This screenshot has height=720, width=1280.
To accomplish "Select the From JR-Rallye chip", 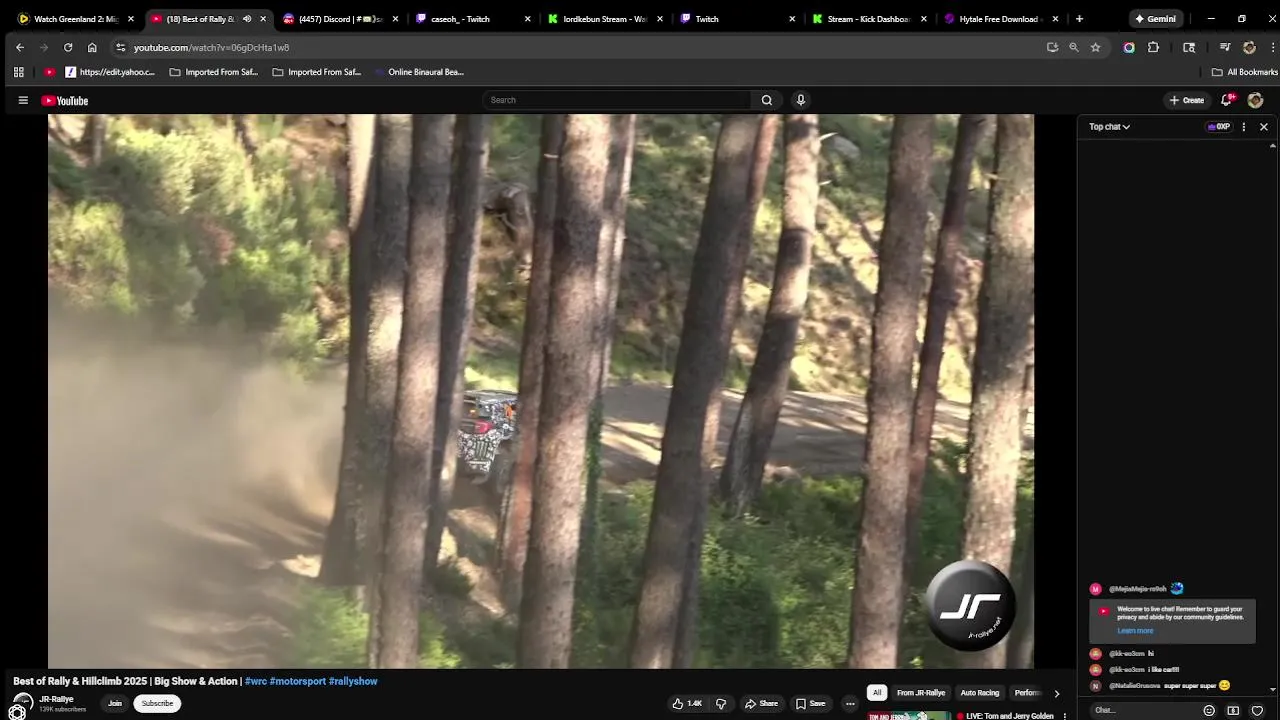I will [921, 693].
